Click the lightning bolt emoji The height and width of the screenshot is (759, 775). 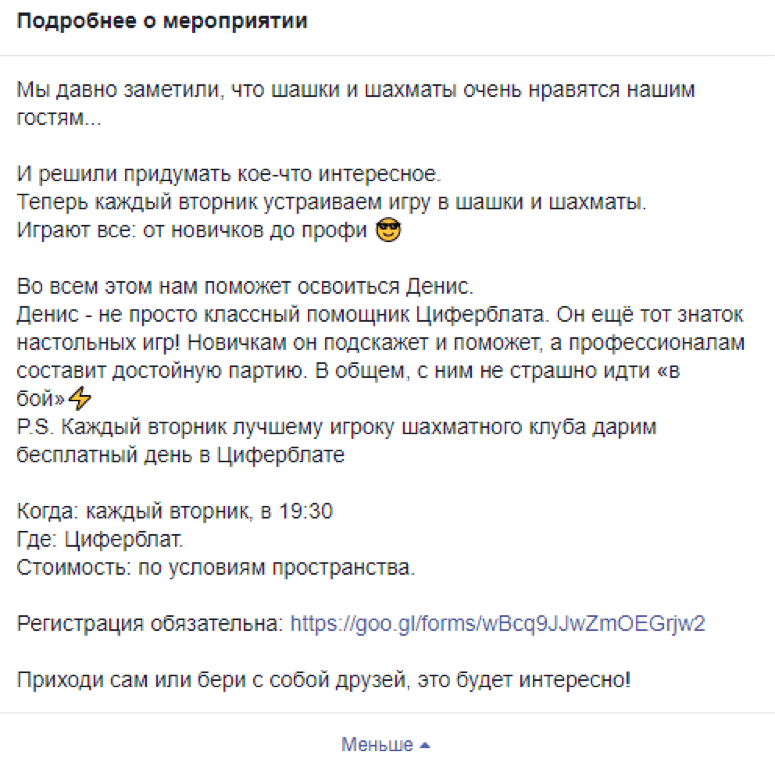(80, 398)
